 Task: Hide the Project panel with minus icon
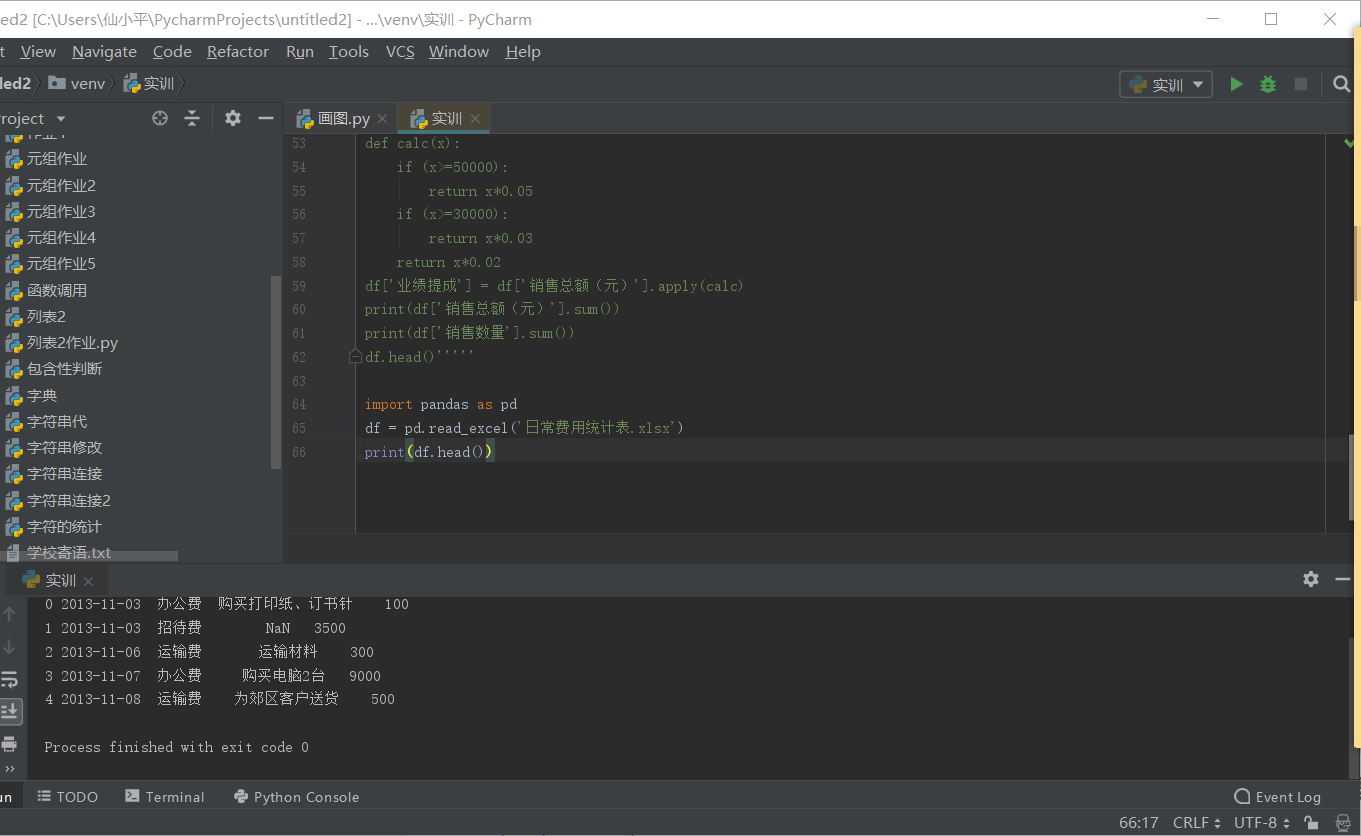(266, 118)
